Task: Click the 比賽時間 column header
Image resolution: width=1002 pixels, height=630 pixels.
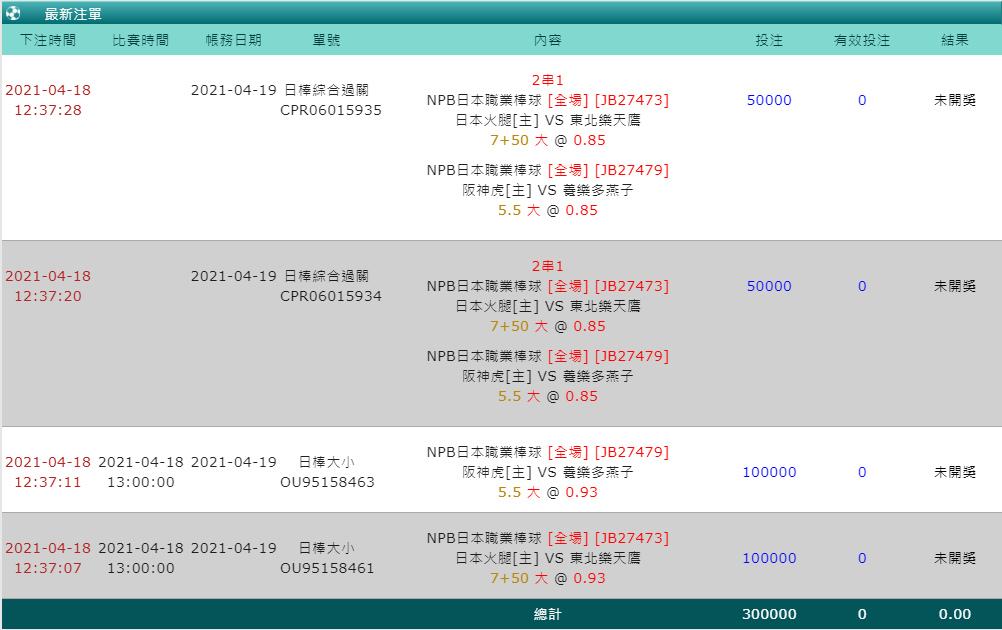Action: pos(141,40)
